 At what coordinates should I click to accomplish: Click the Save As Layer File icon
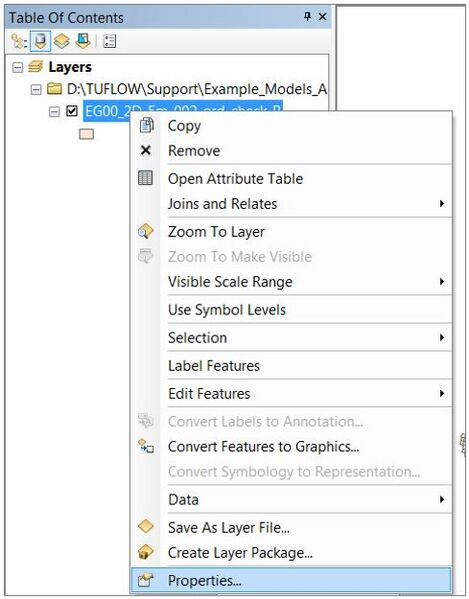146,527
